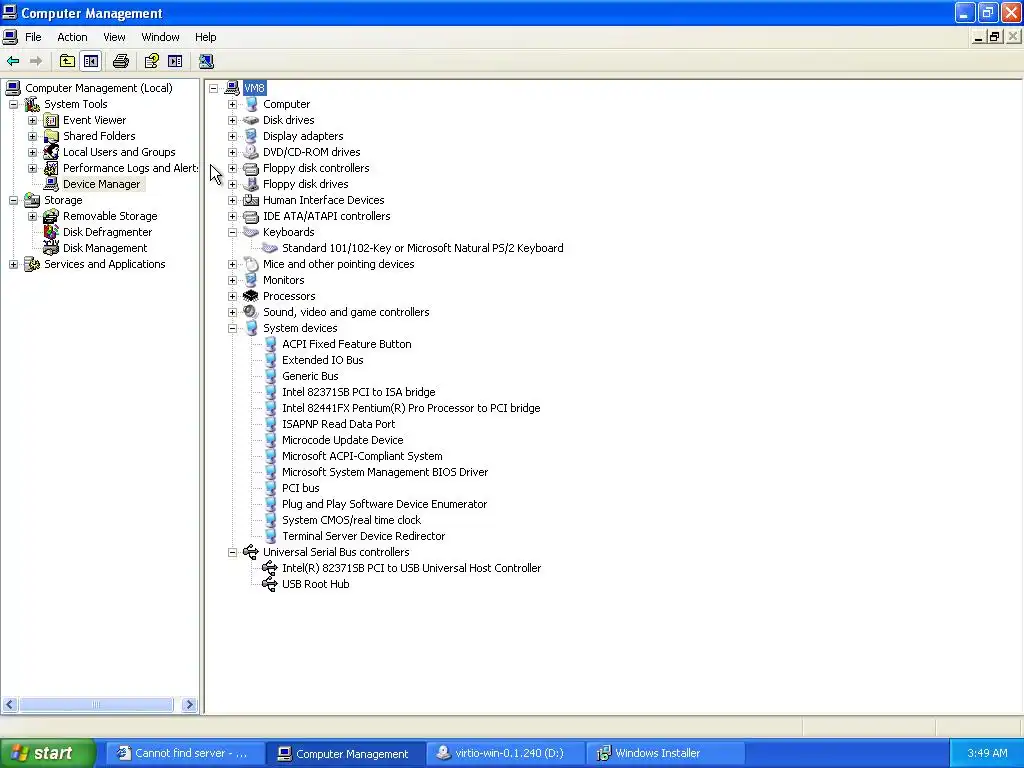Select Terminal Server Device Redirector entry
The height and width of the screenshot is (768, 1024).
tap(363, 536)
